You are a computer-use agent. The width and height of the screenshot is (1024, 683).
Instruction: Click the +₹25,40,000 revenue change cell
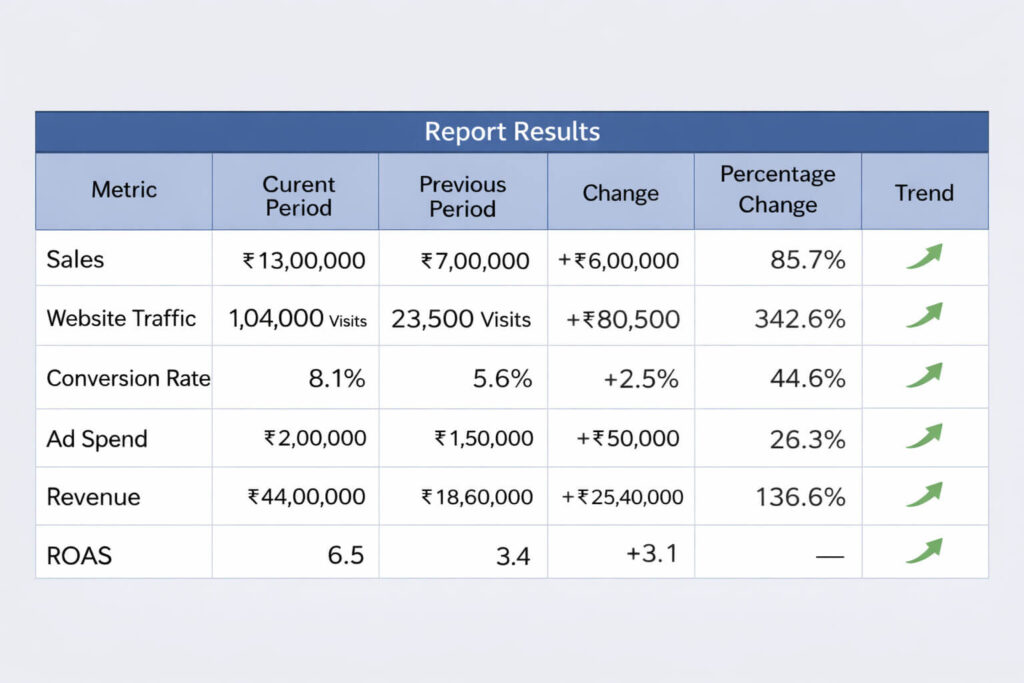622,497
